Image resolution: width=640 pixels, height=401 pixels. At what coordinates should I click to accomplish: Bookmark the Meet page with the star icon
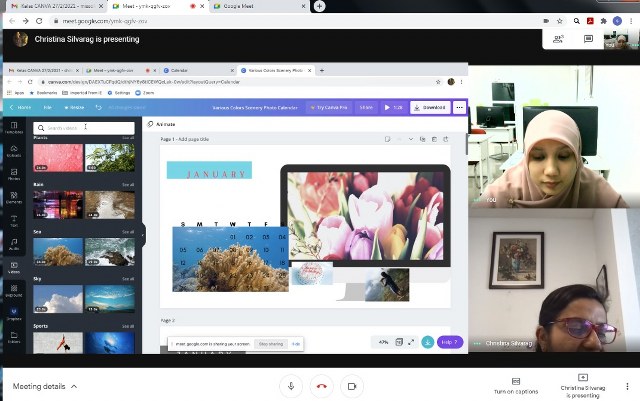560,21
